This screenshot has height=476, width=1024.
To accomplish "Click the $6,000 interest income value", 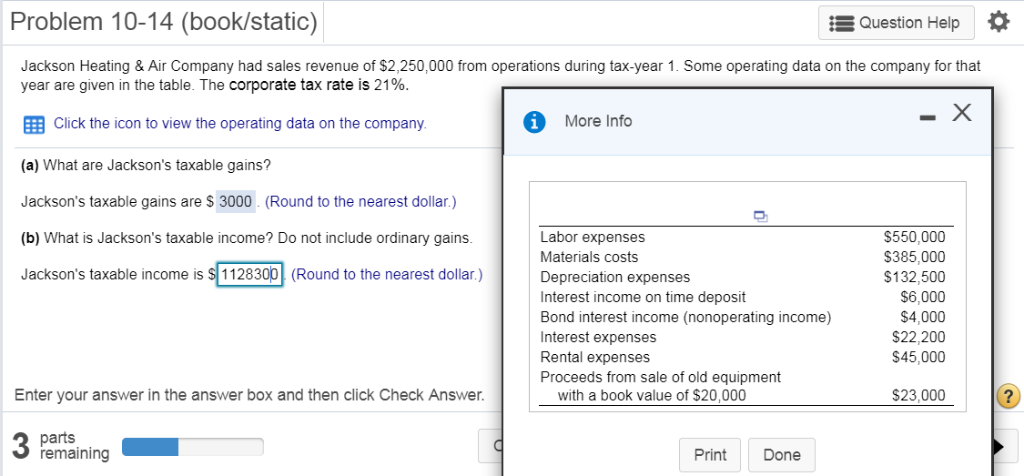I will pos(922,297).
